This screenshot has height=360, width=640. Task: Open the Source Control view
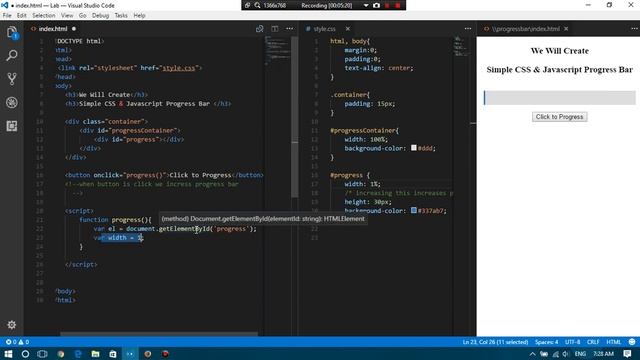pos(12,78)
